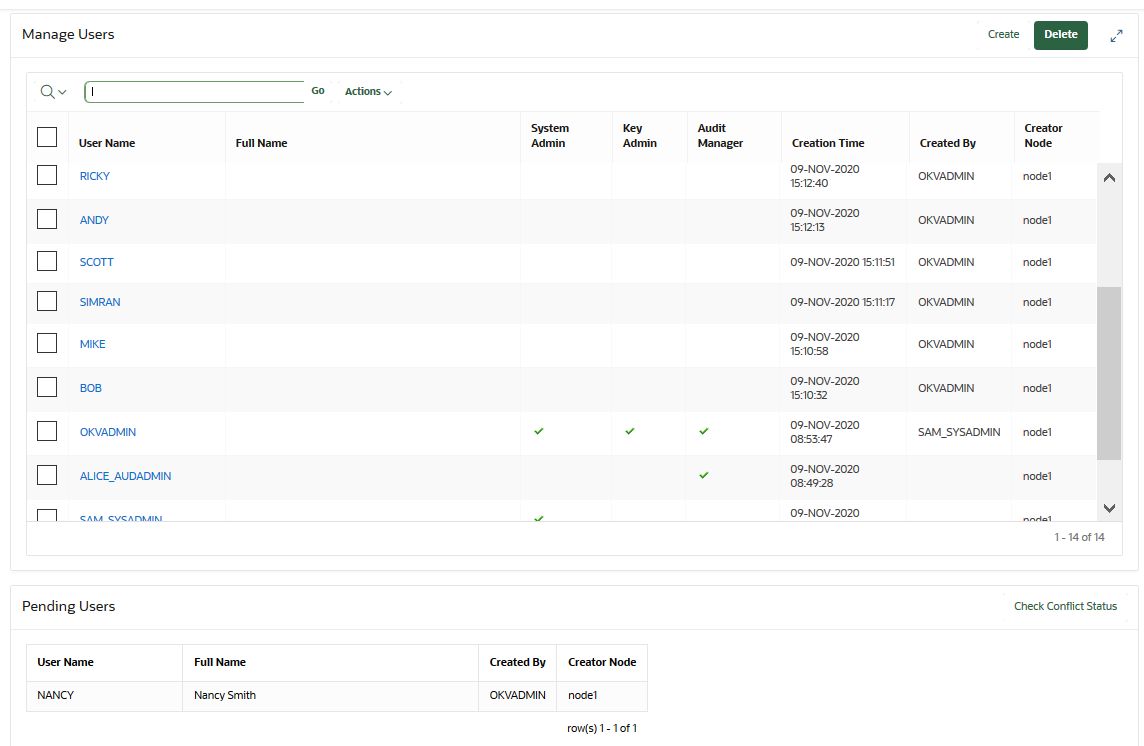Click the maximize report region icon
Screen dimensions: 1144x746
1116,35
